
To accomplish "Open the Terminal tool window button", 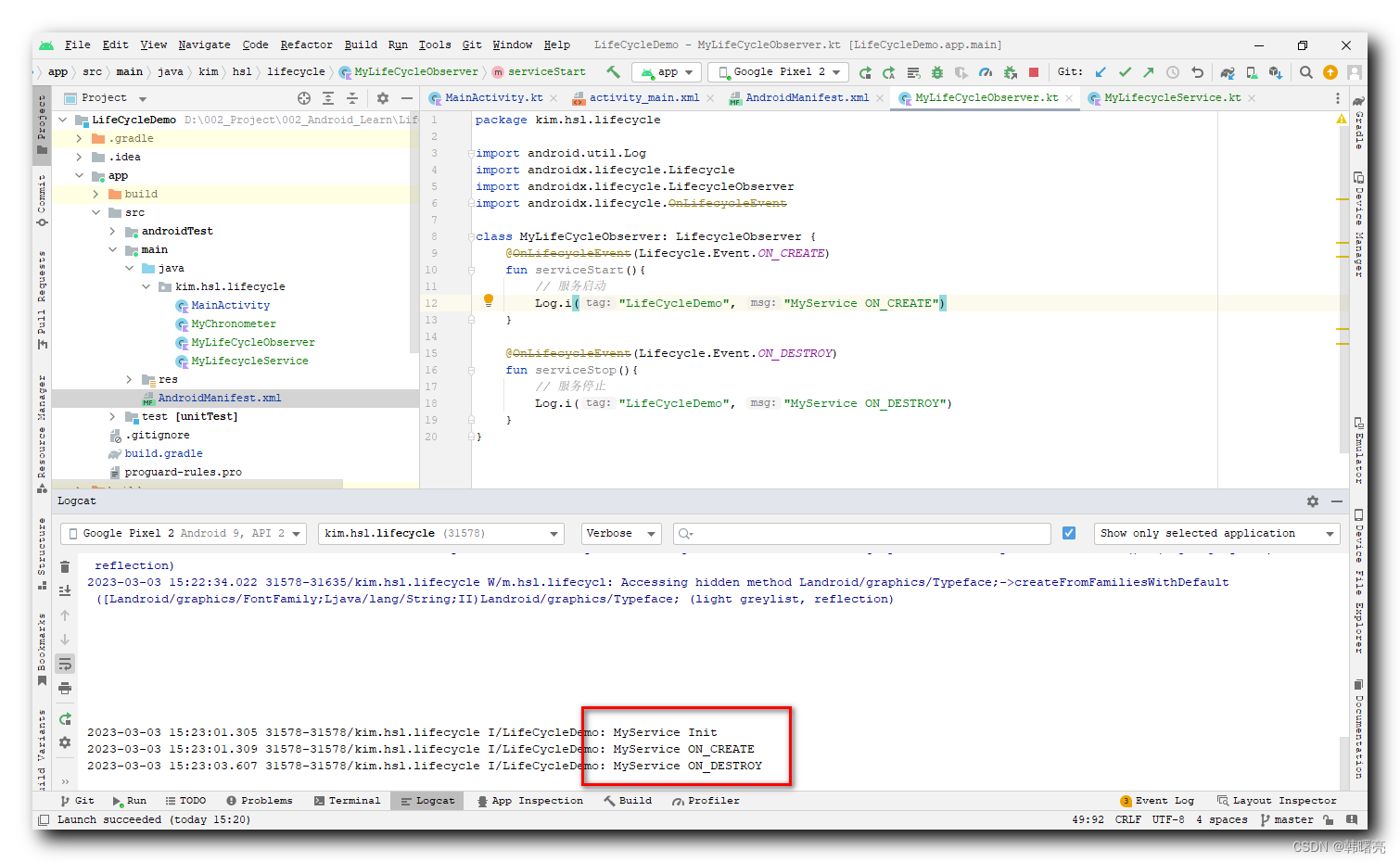I will pos(347,801).
